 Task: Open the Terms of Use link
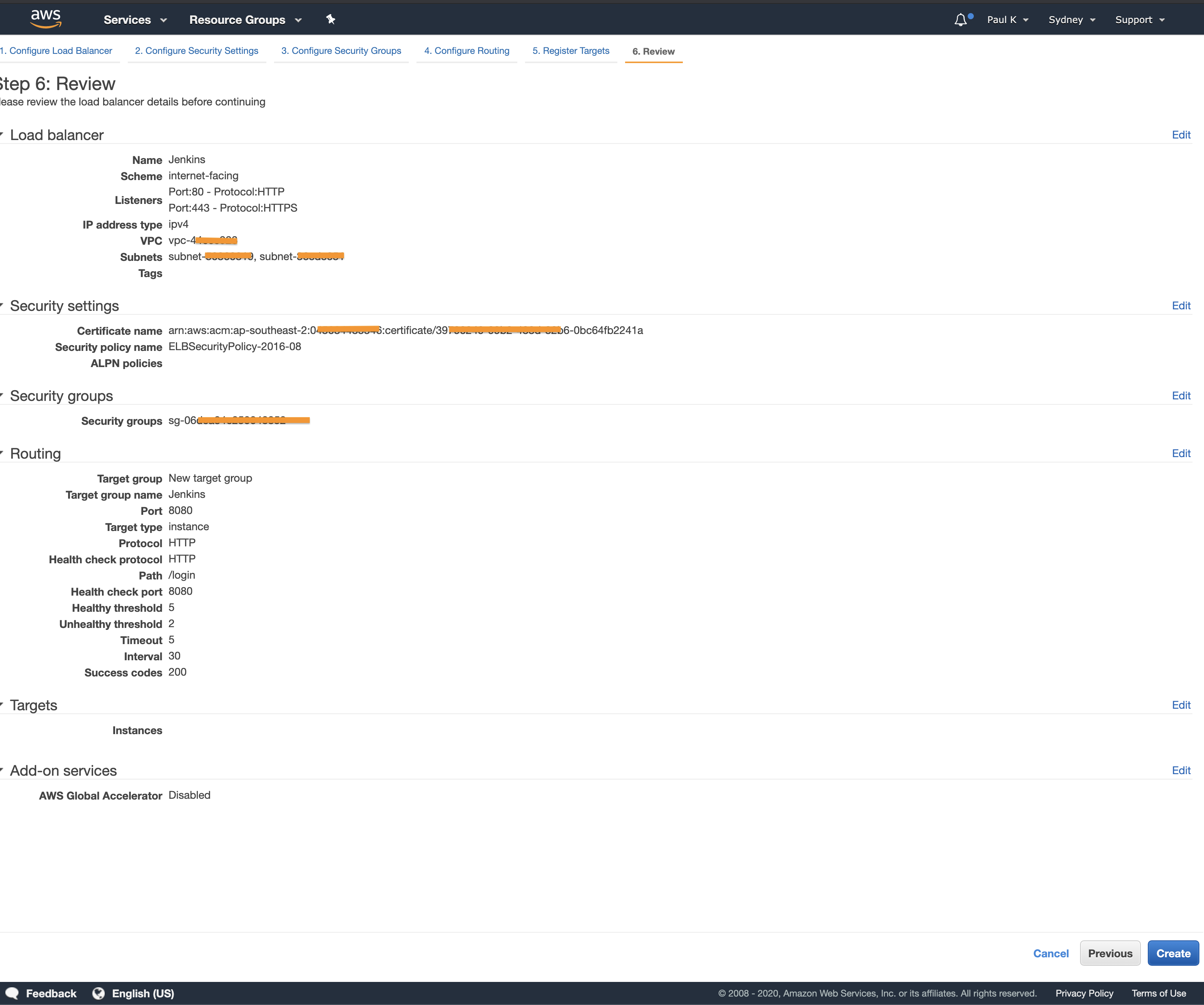[1159, 993]
